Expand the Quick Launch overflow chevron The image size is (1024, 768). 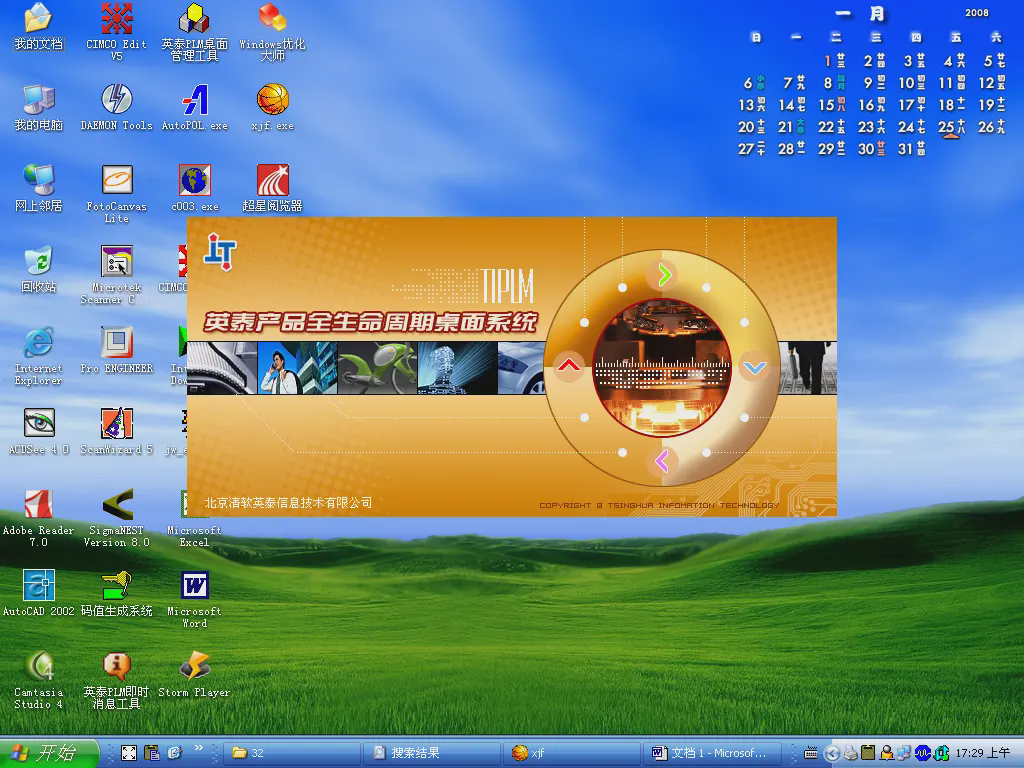[198, 748]
